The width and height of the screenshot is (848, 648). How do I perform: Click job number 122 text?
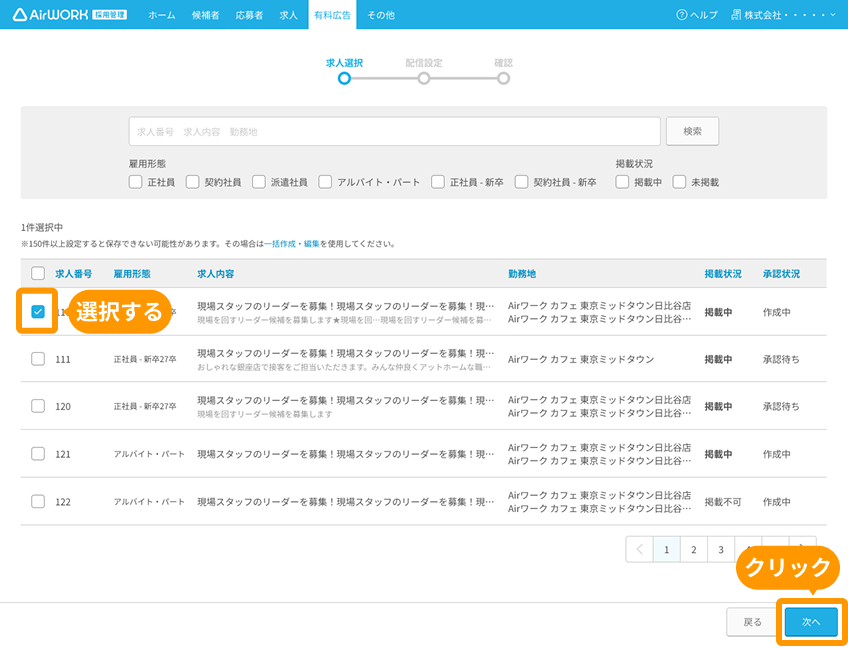pyautogui.click(x=63, y=502)
